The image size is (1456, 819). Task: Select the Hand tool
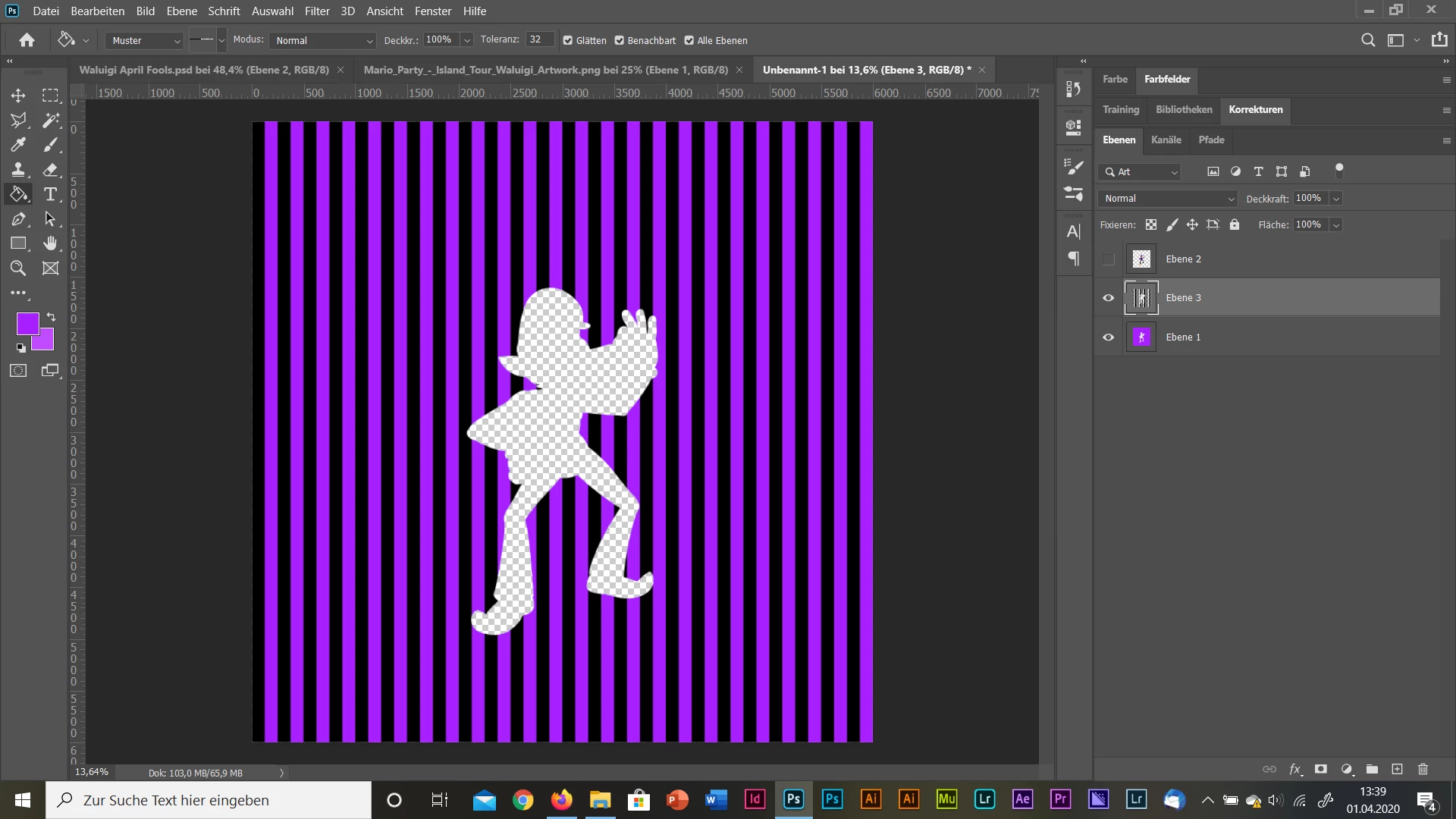coord(51,243)
